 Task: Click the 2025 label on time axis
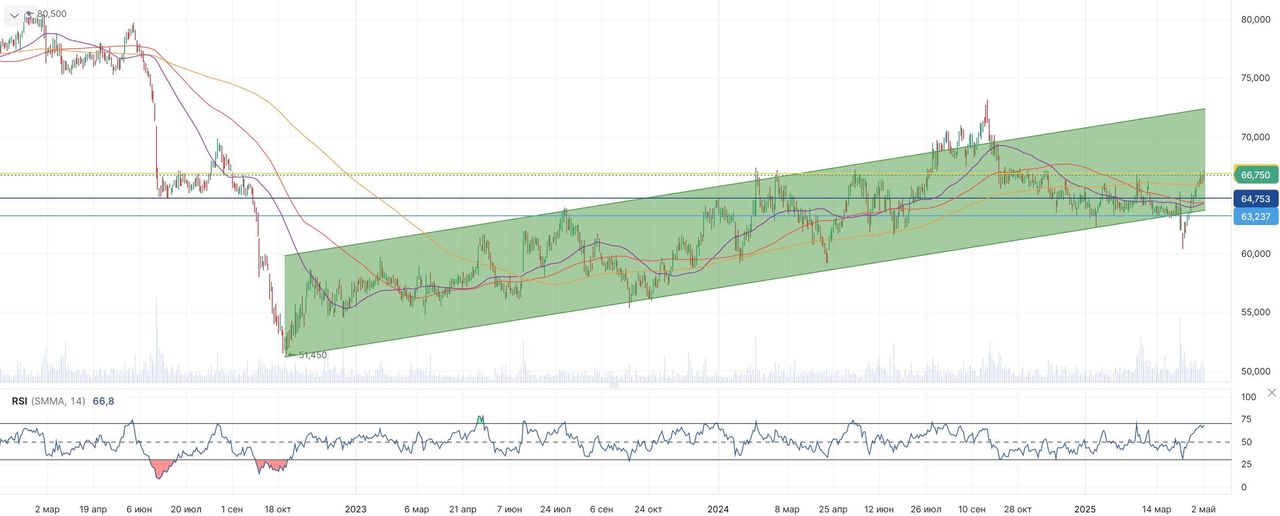pyautogui.click(x=1086, y=509)
